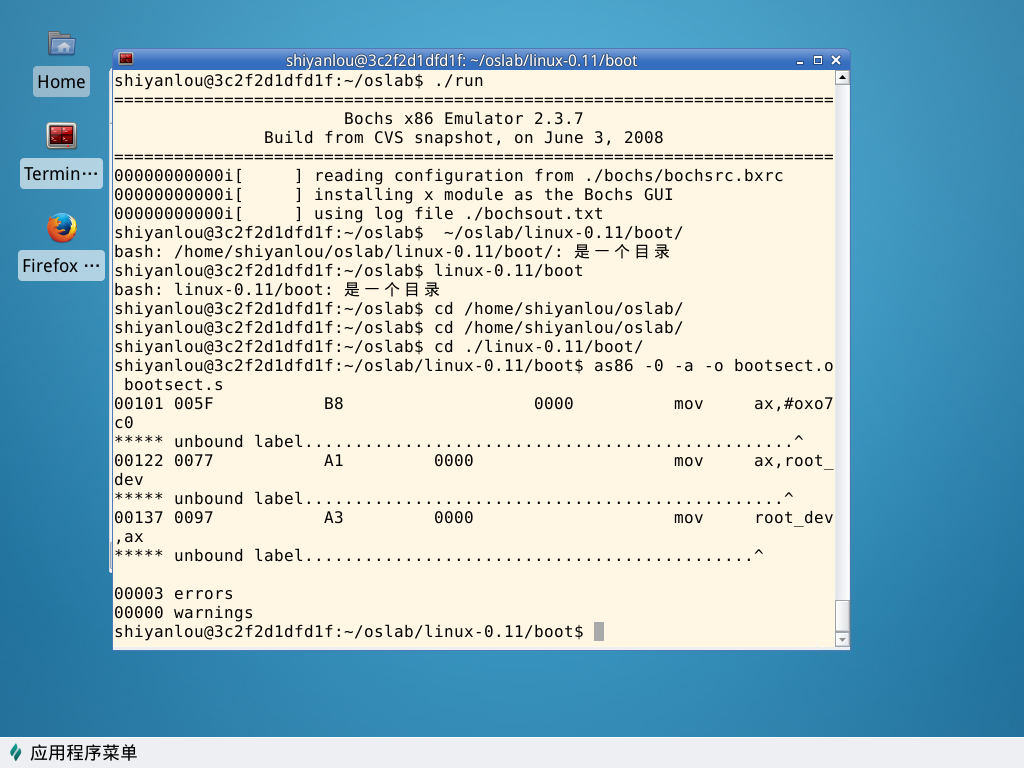Maximize the terminal window
This screenshot has width=1024, height=768.
pos(817,60)
